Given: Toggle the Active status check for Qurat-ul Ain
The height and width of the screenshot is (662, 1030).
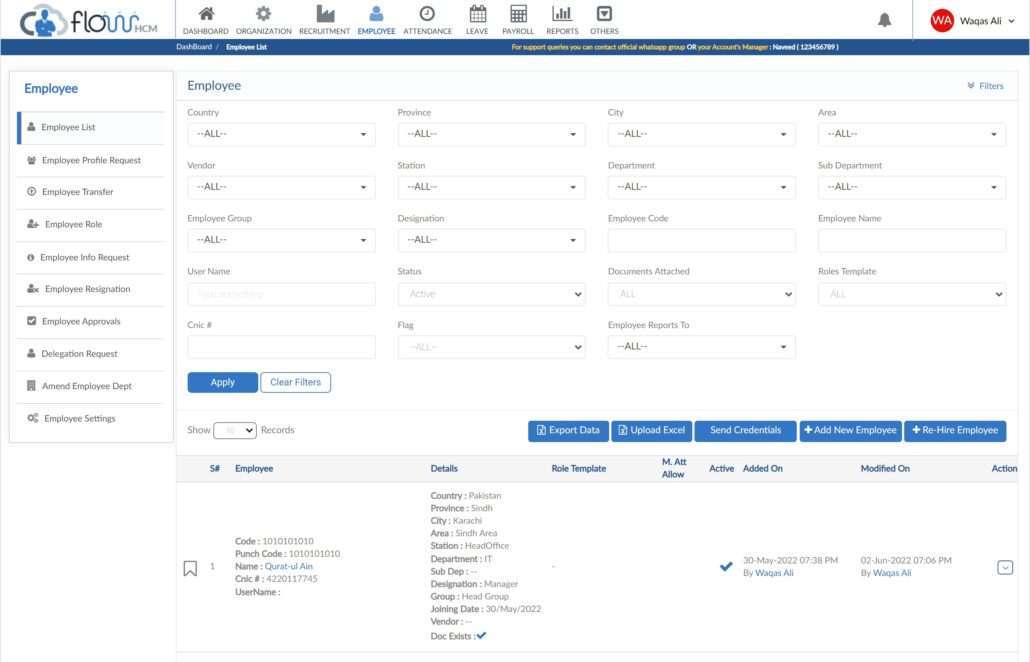Looking at the screenshot, I should [x=726, y=565].
